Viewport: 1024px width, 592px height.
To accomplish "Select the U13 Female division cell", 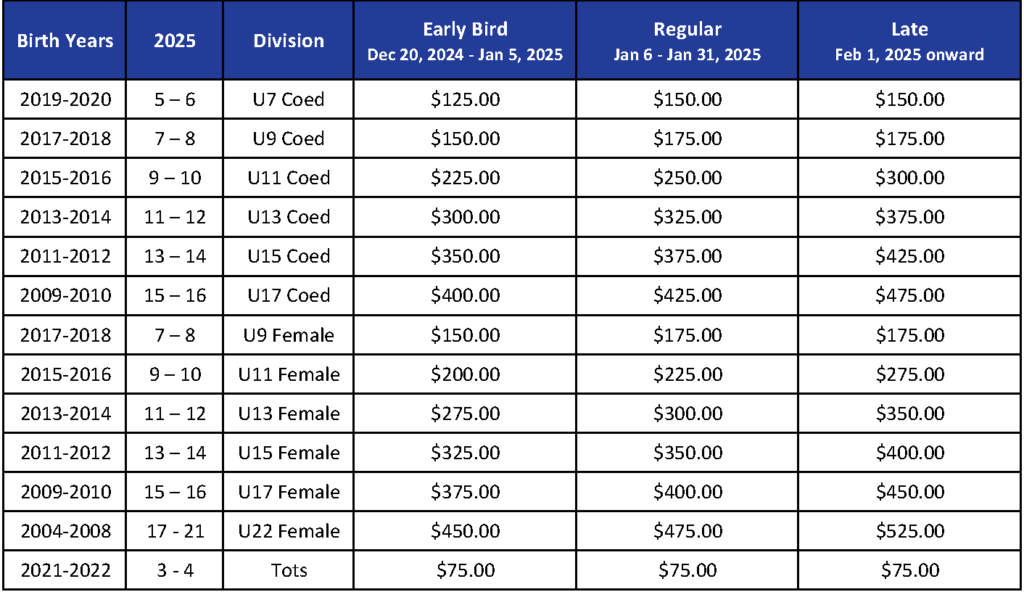I will [288, 414].
